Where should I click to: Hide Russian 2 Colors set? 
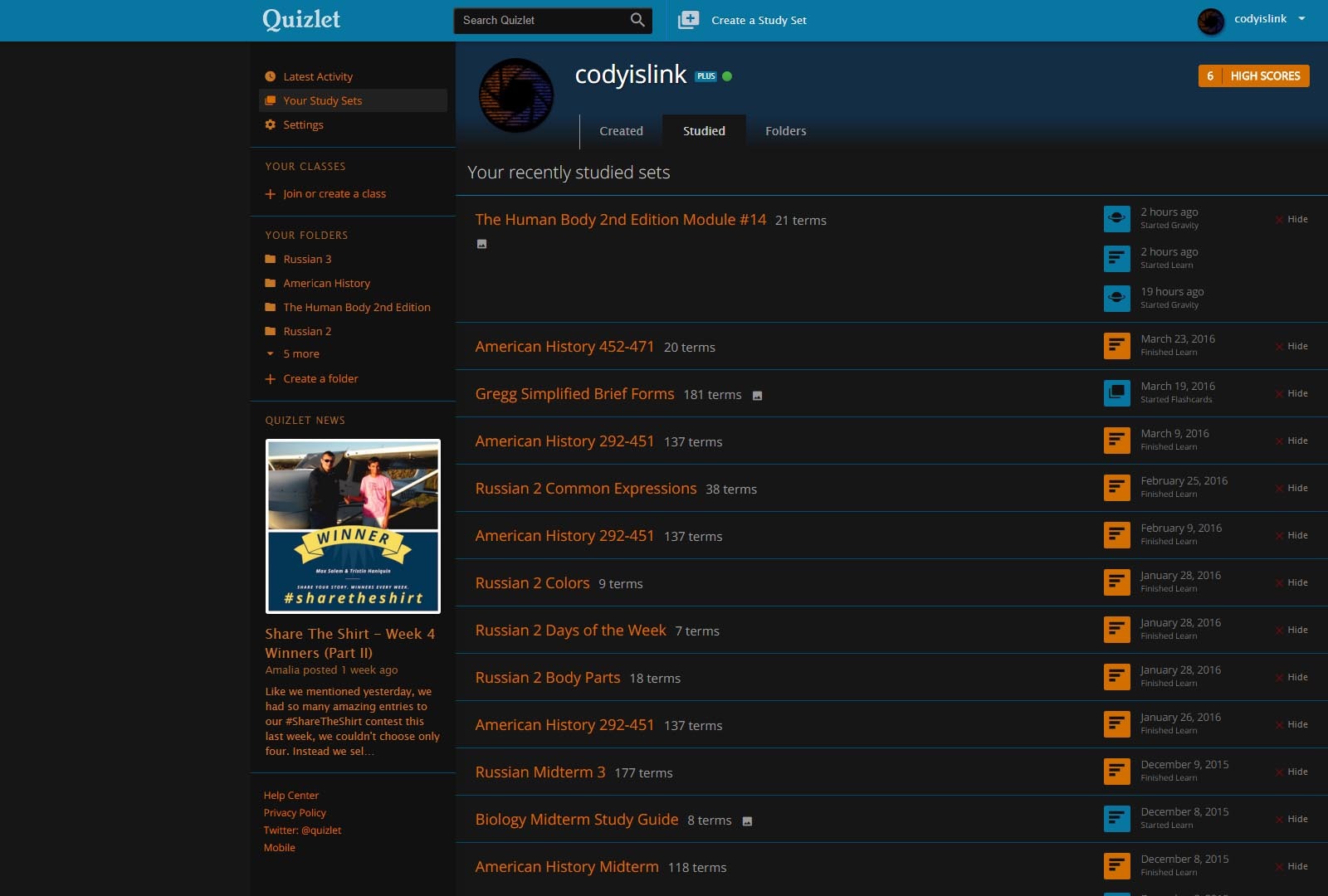click(x=1291, y=582)
